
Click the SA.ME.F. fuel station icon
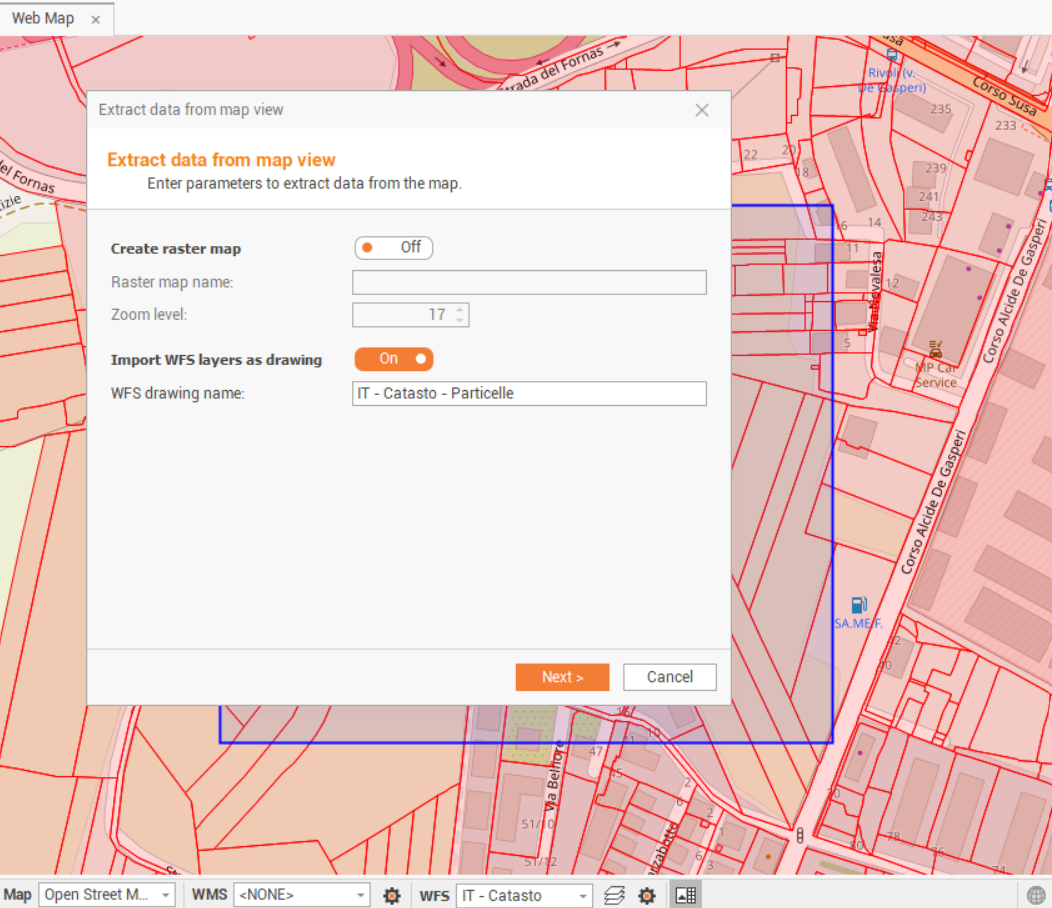click(x=858, y=605)
